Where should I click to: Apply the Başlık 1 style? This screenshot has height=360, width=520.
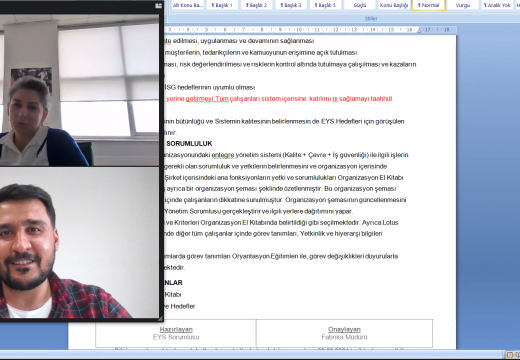222,5
